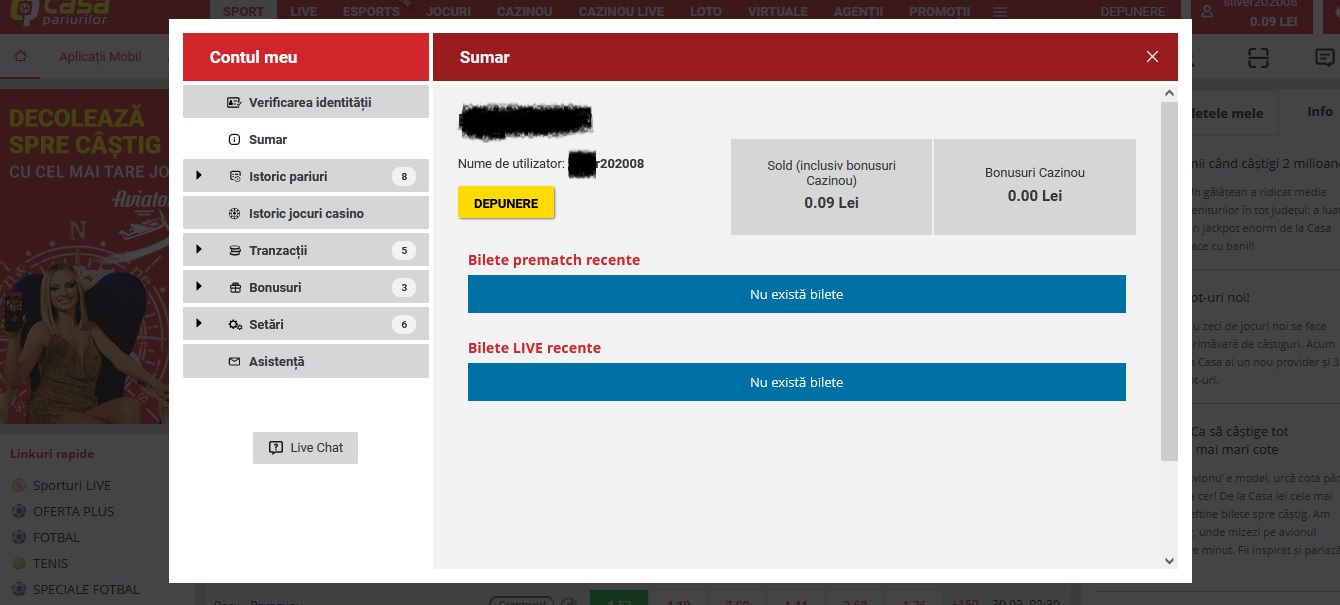1340x605 pixels.
Task: Expand the Istoric pariuri section arrow
Action: (x=199, y=176)
